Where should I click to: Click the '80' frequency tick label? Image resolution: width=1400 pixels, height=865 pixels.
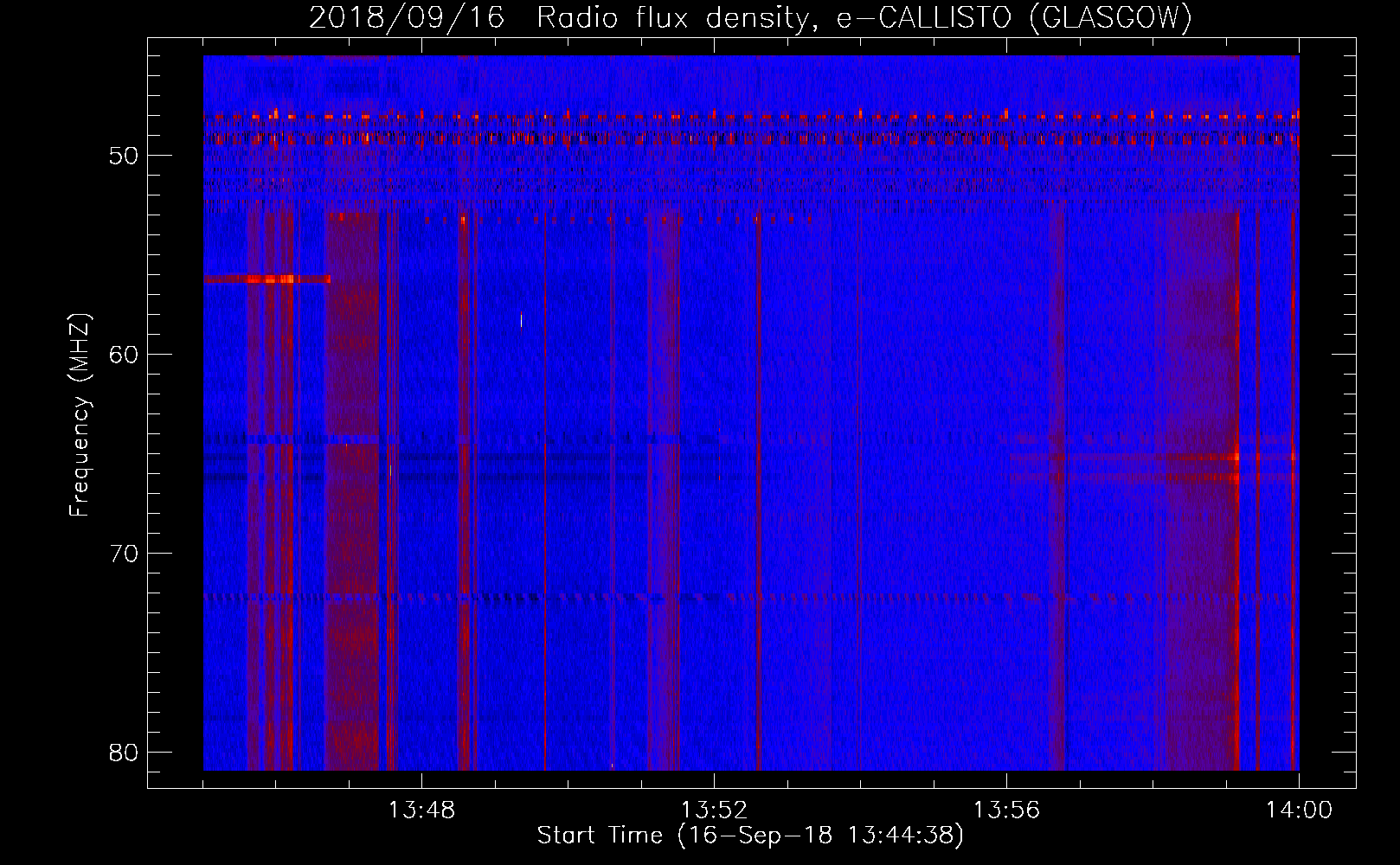(x=125, y=753)
